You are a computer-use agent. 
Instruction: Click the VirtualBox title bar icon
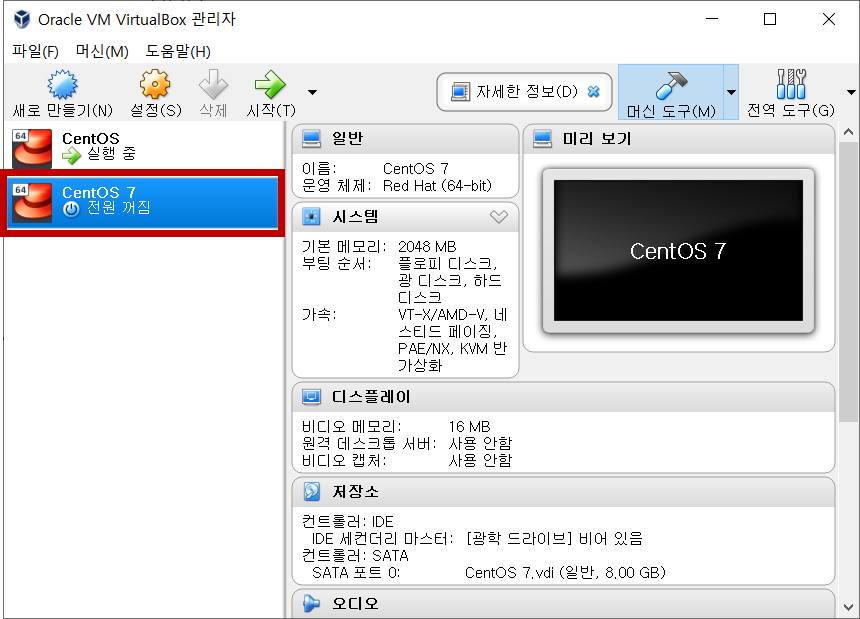(x=22, y=19)
